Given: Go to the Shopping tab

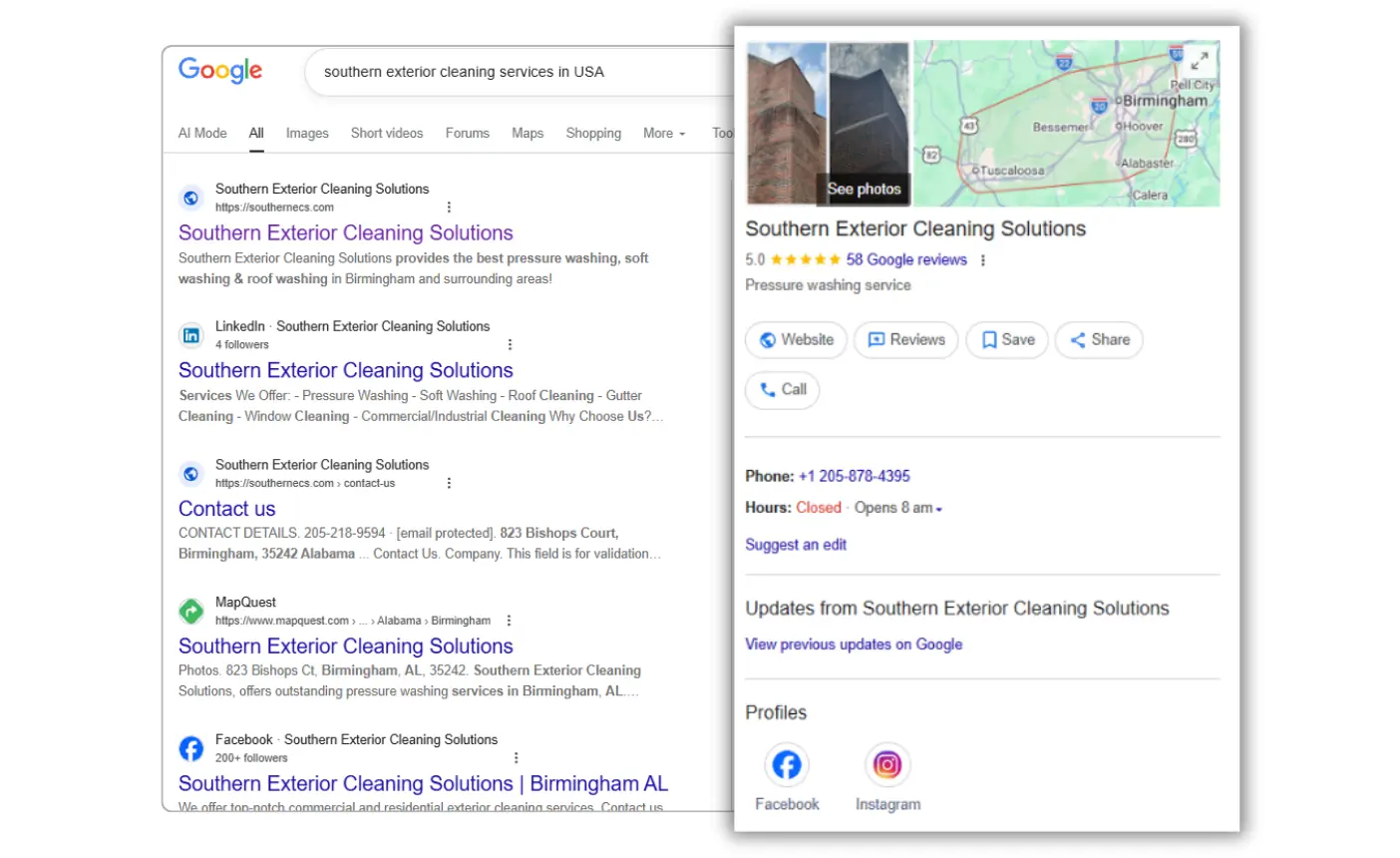Looking at the screenshot, I should tap(593, 133).
